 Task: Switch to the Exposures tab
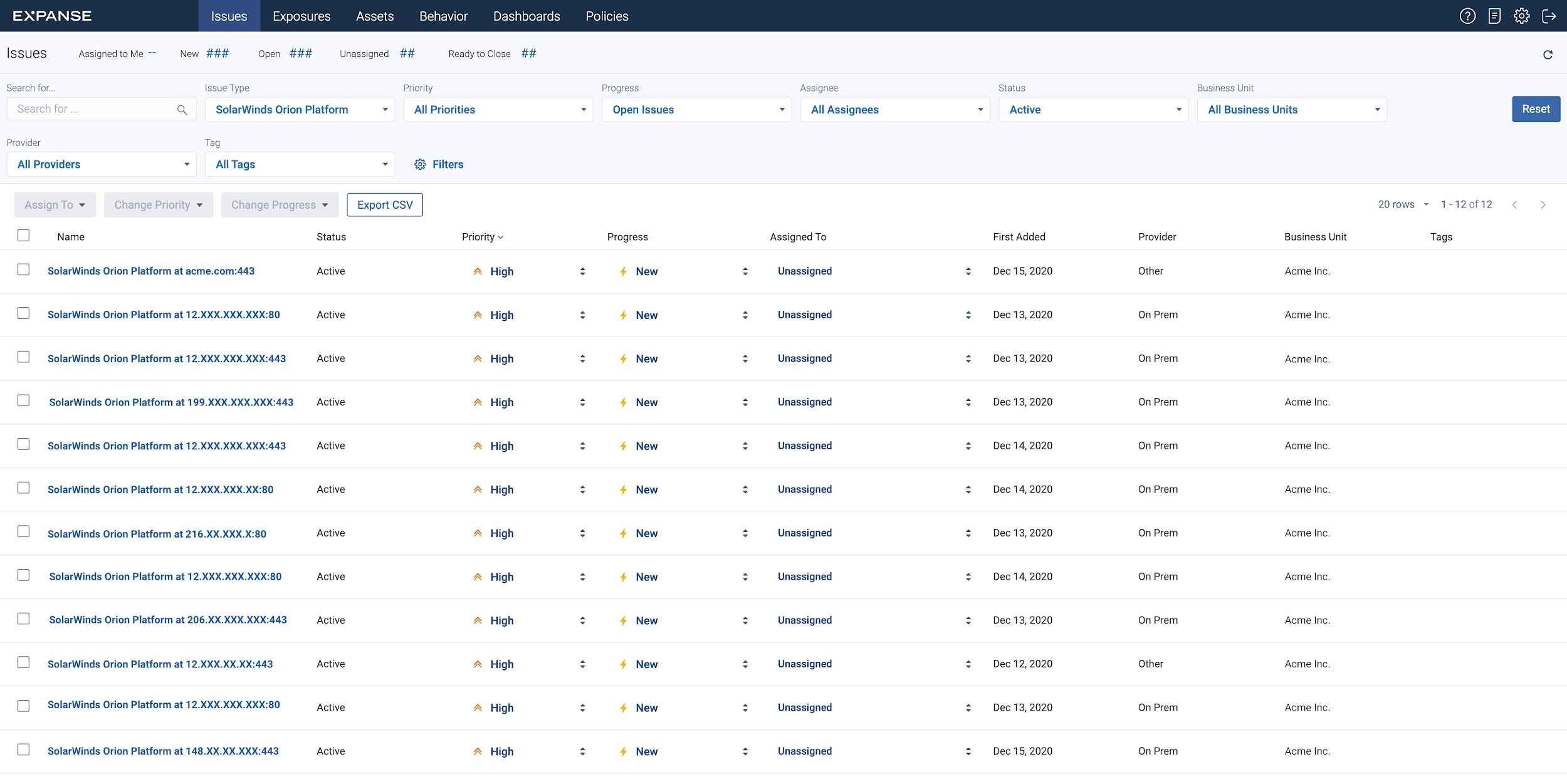(x=301, y=16)
